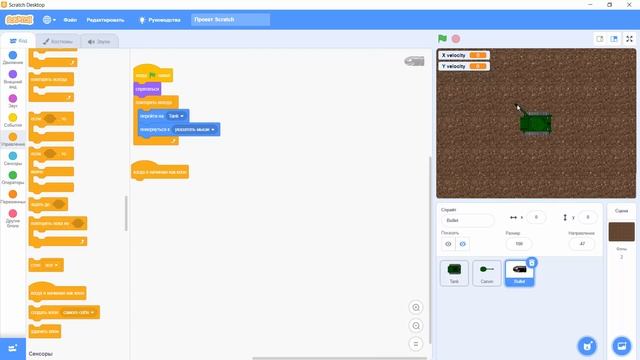Enter full screen stage mode

pos(629,39)
